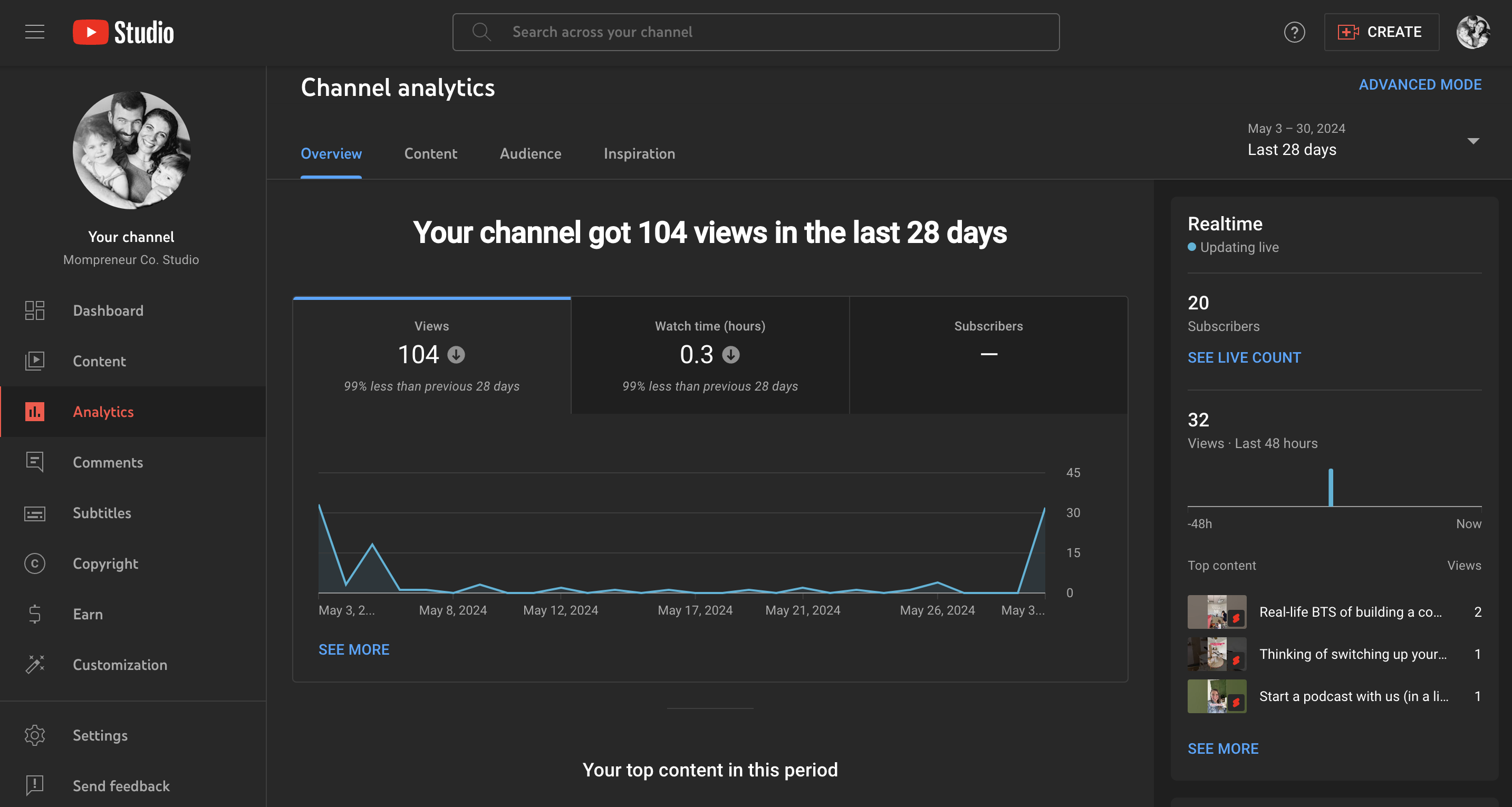Viewport: 1512px width, 807px height.
Task: Click the Send feedback icon
Action: pos(35,786)
